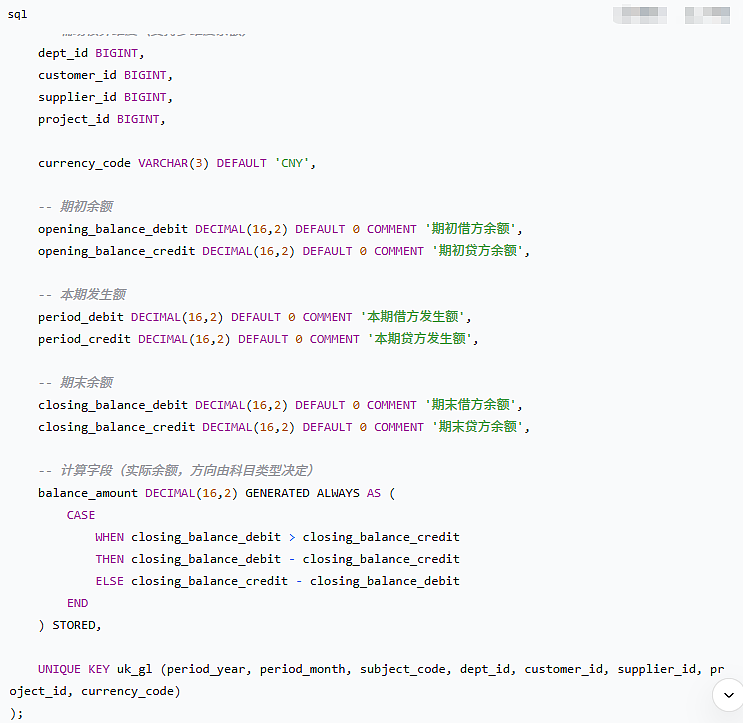Click the '-- 本期发生额' comment line
The width and height of the screenshot is (743, 723).
click(82, 295)
